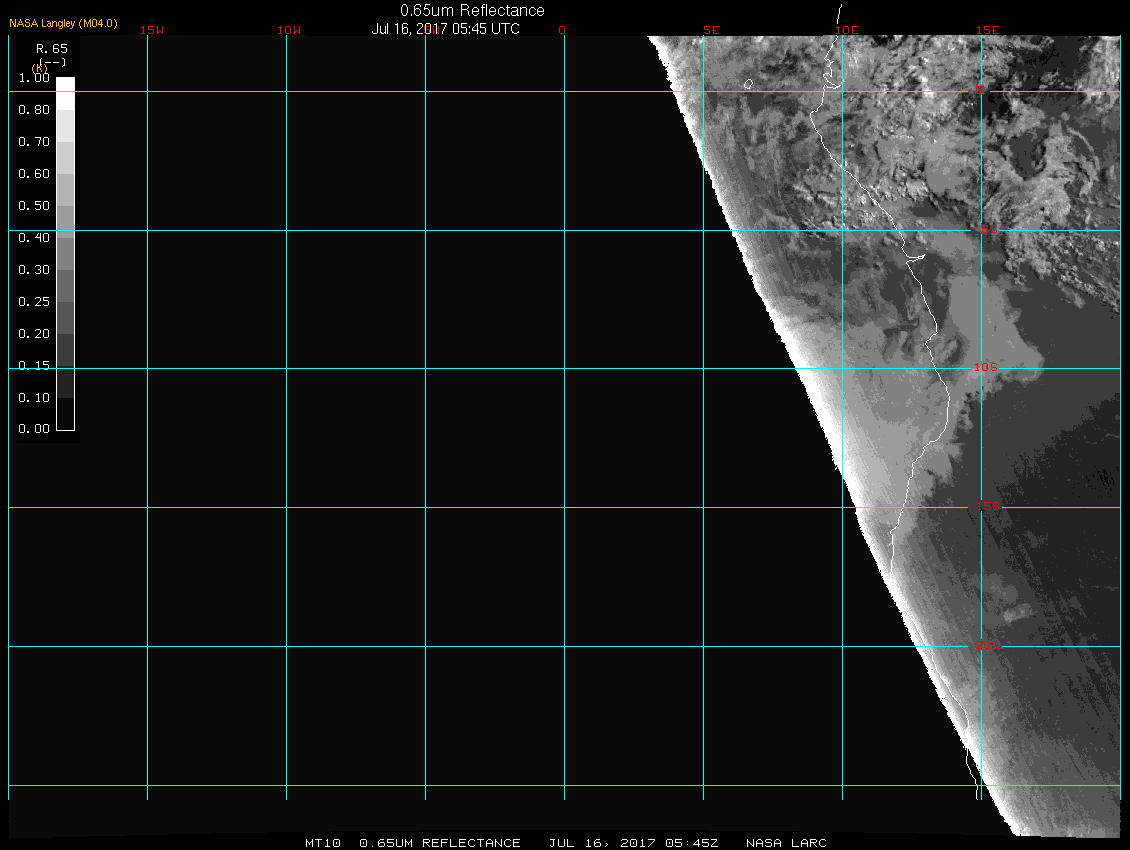Image resolution: width=1130 pixels, height=850 pixels.
Task: Click the small island outline near the equator
Action: 749,84
